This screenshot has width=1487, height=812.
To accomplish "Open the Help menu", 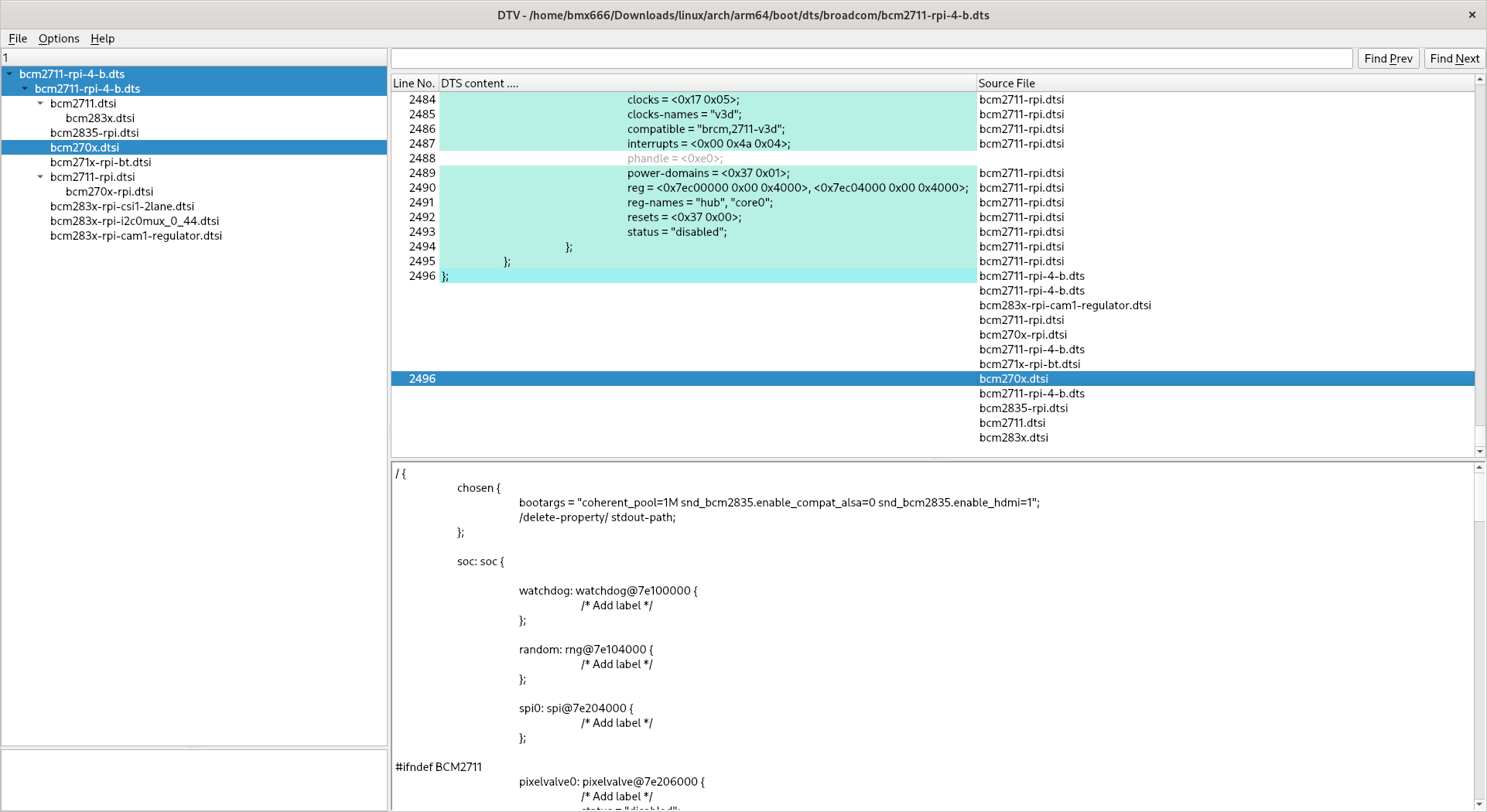I will (x=102, y=39).
